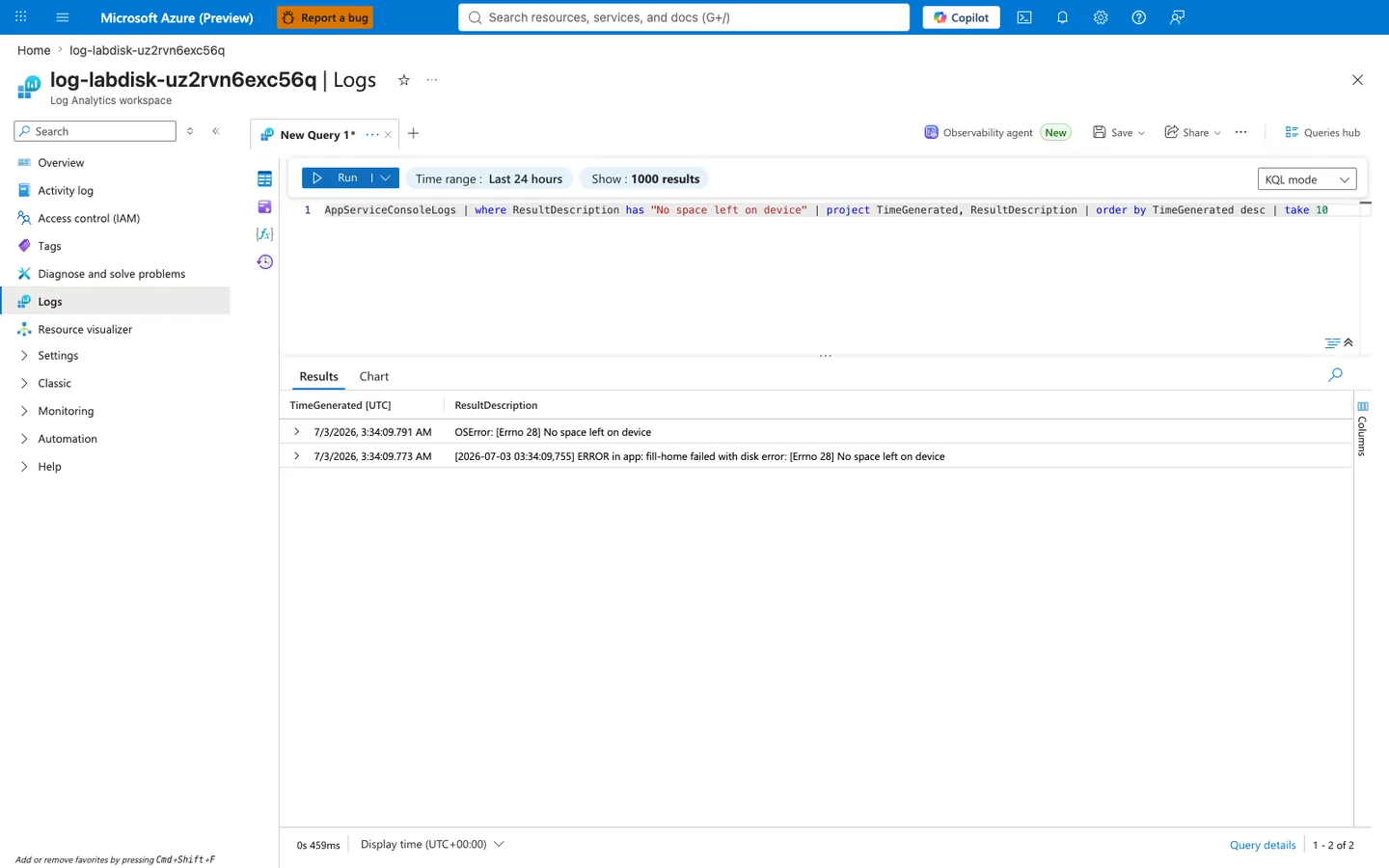Image resolution: width=1389 pixels, height=868 pixels.
Task: Open the hamburger portal menu
Action: coord(63,17)
